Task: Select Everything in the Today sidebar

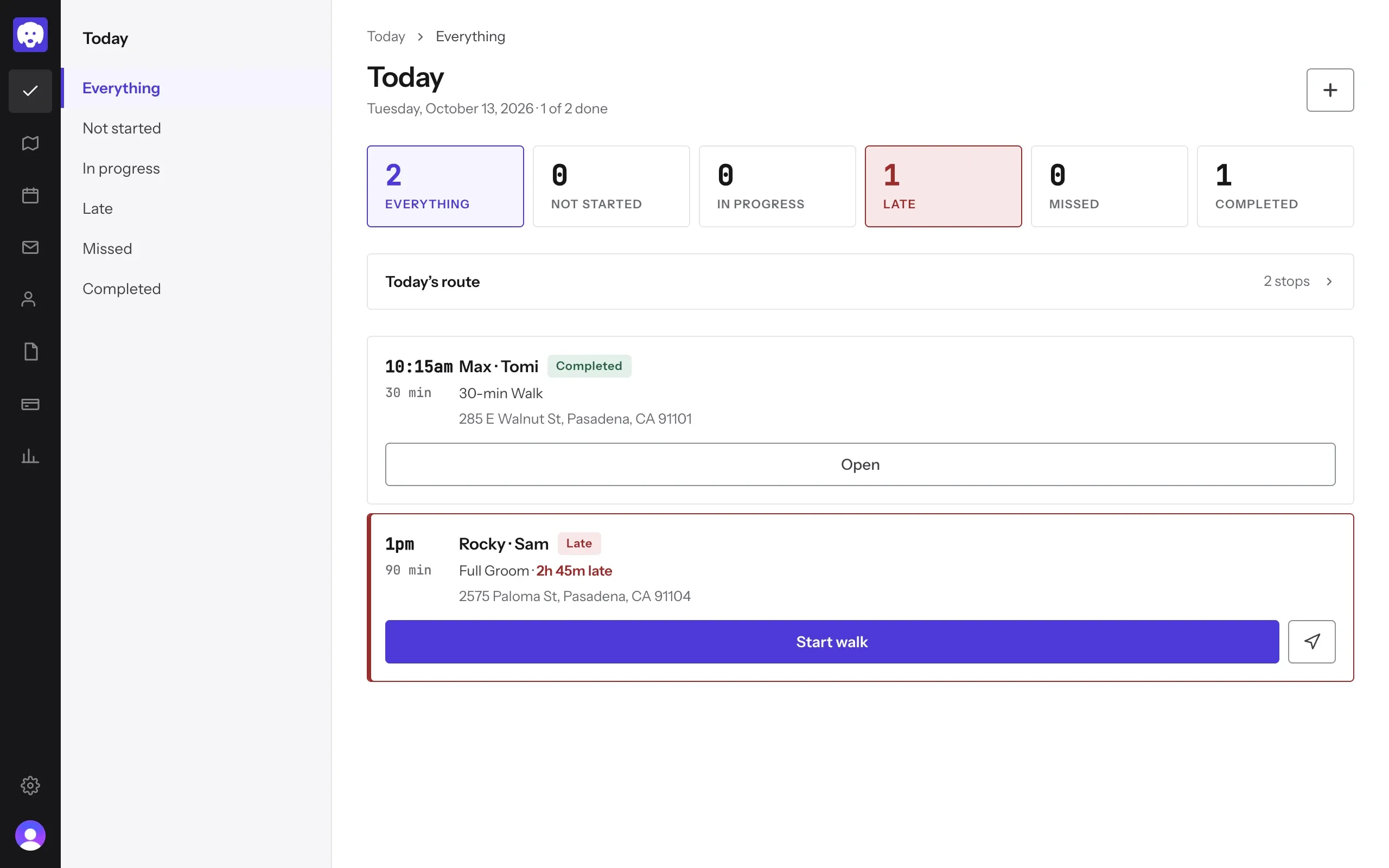Action: [x=196, y=88]
